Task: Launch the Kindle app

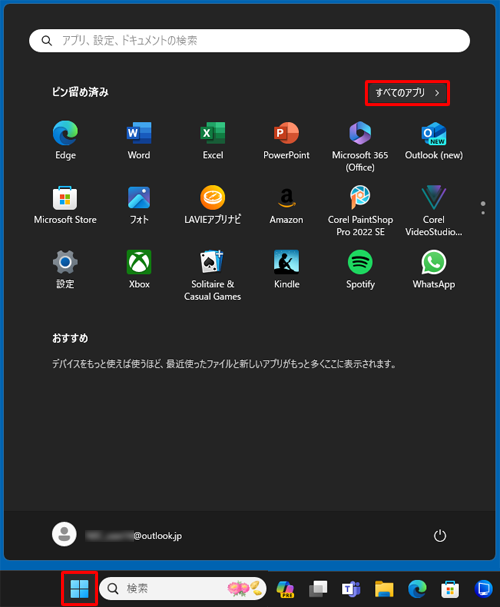Action: (x=286, y=269)
